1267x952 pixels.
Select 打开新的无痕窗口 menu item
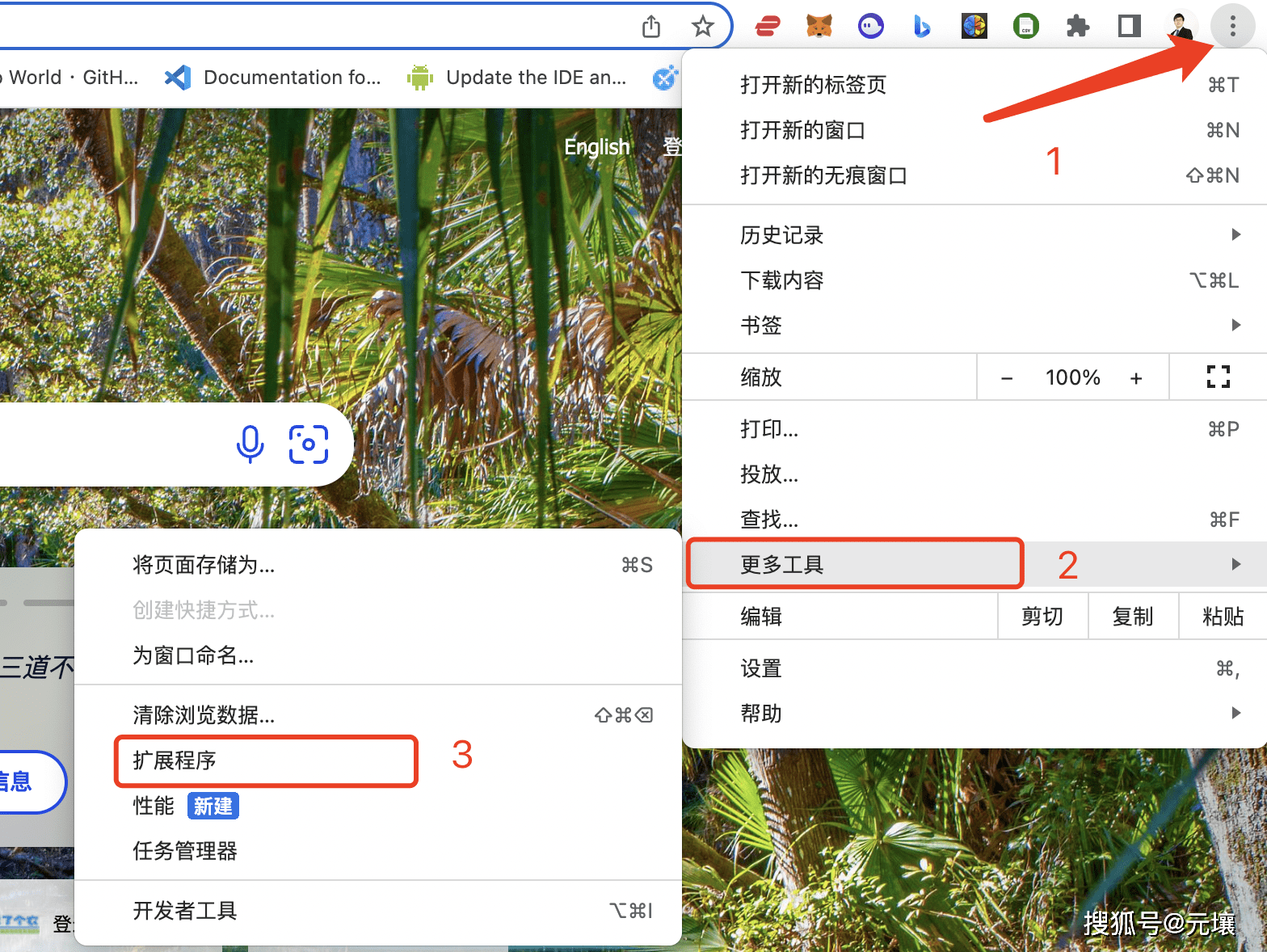974,175
